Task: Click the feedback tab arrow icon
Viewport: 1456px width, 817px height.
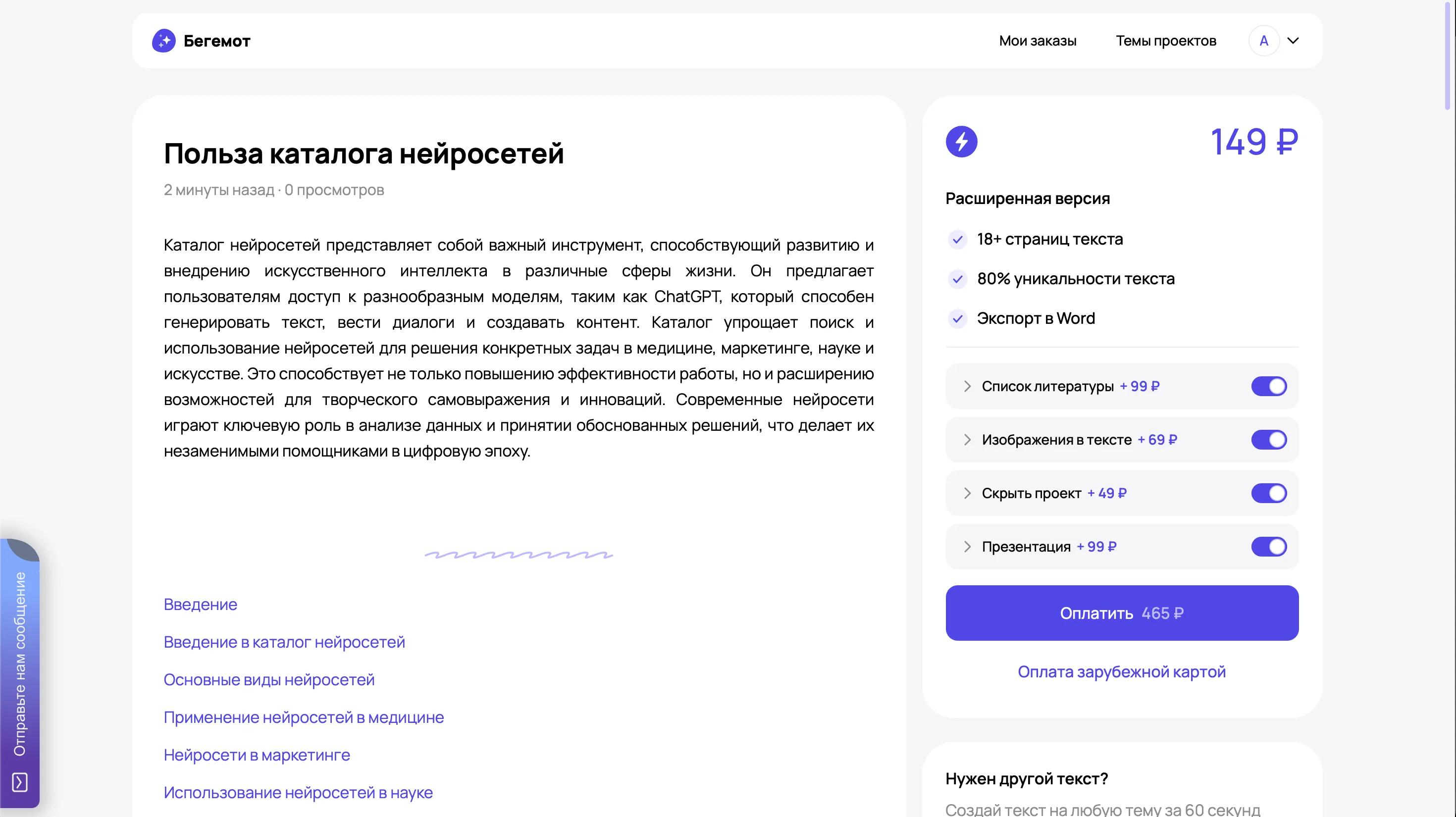Action: point(20,782)
